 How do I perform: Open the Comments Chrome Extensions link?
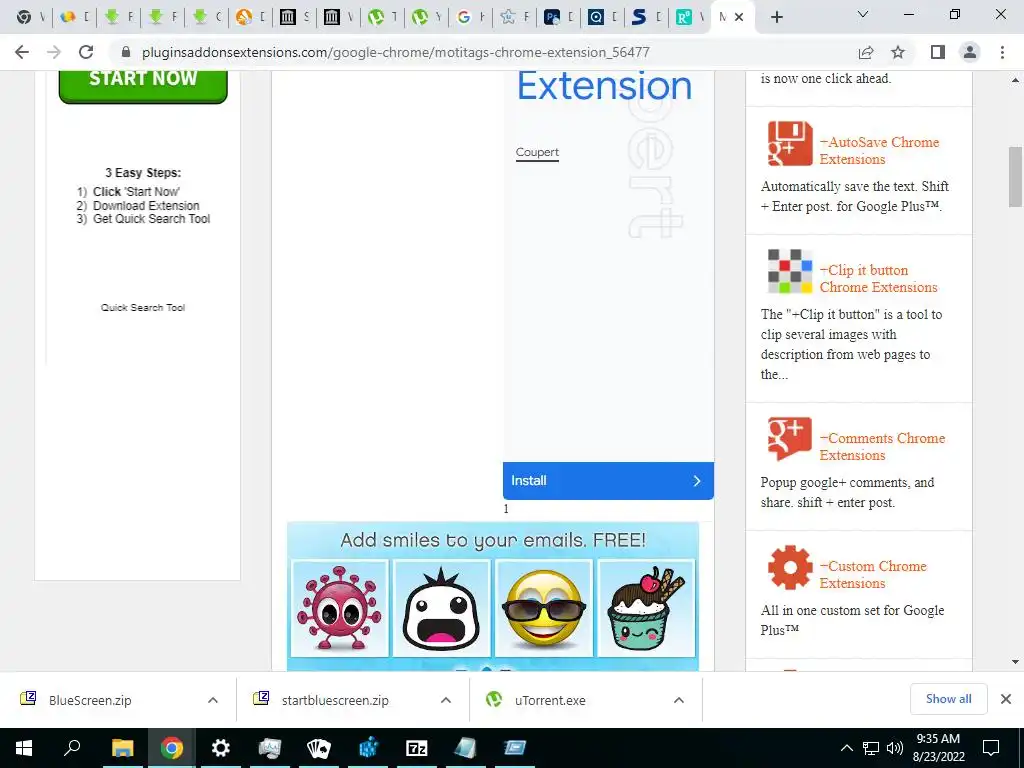pos(882,447)
